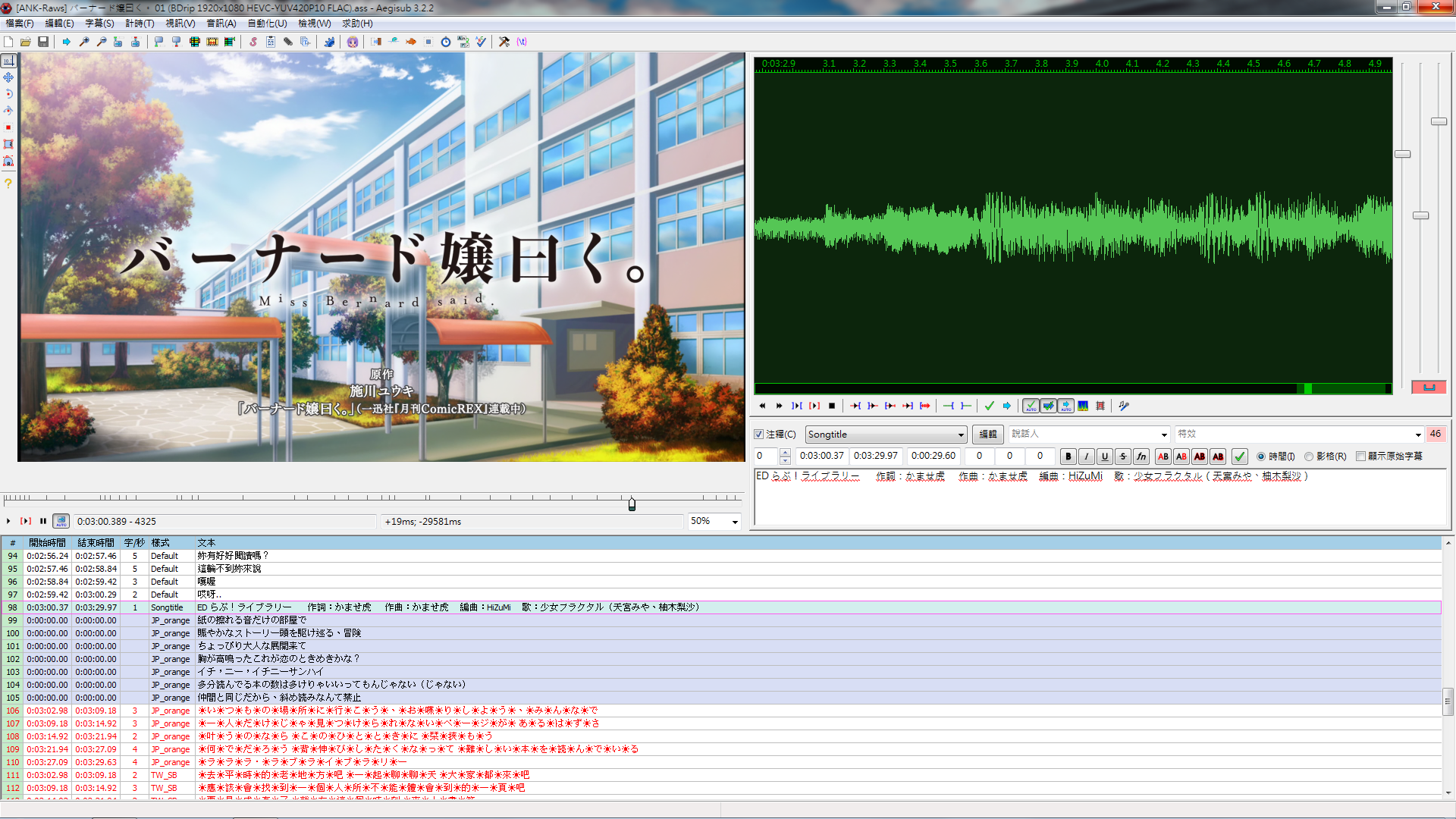This screenshot has height=819, width=1456.
Task: Open the 自動化(U) menu
Action: 267,24
